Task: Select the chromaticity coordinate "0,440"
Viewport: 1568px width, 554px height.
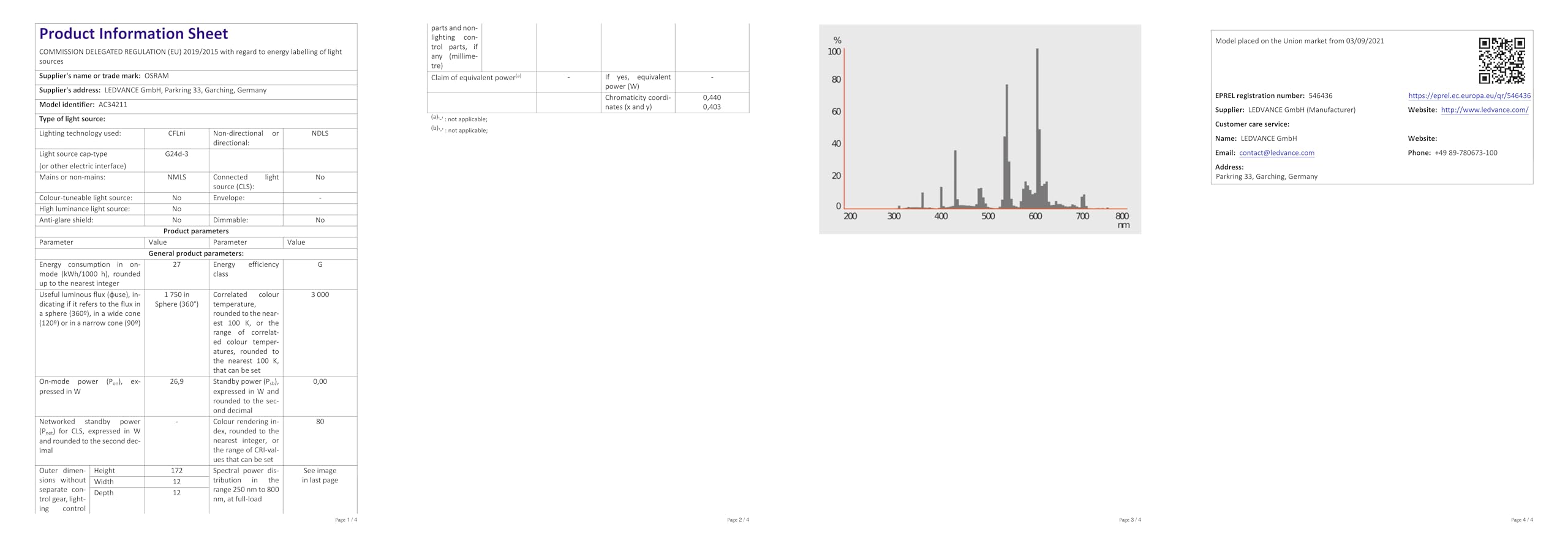Action: click(x=712, y=98)
